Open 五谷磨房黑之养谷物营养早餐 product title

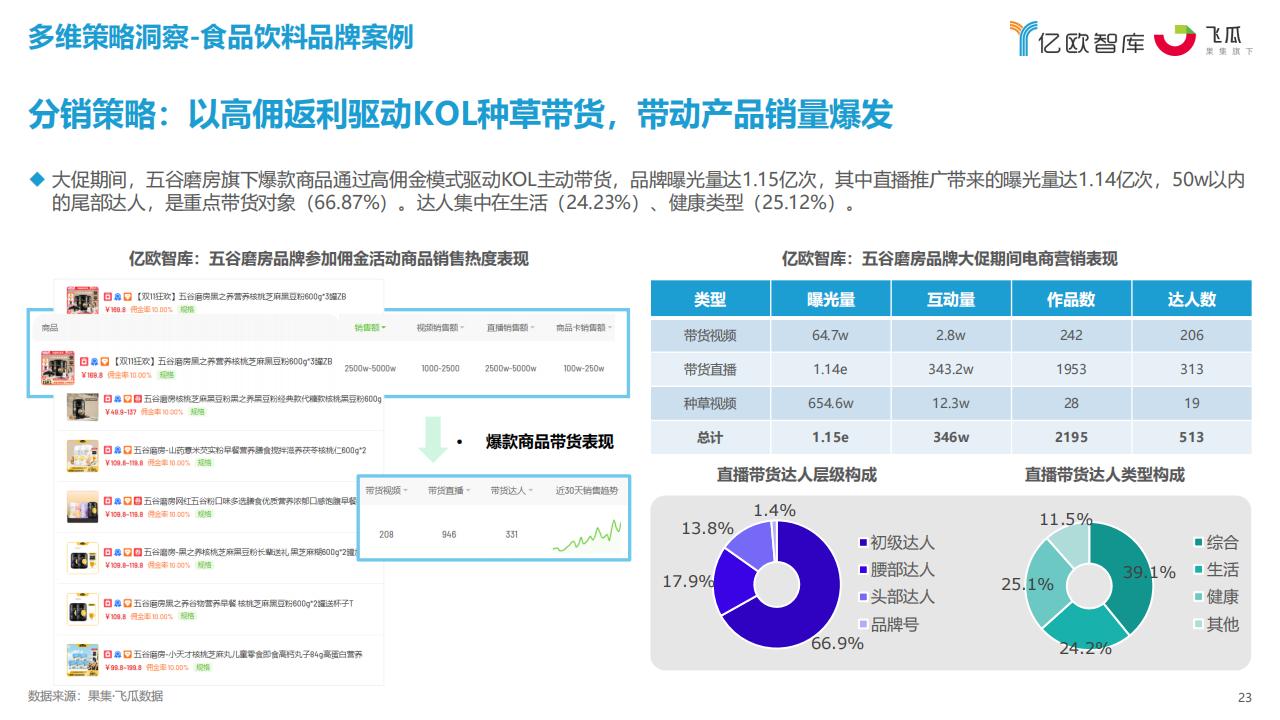pyautogui.click(x=243, y=603)
